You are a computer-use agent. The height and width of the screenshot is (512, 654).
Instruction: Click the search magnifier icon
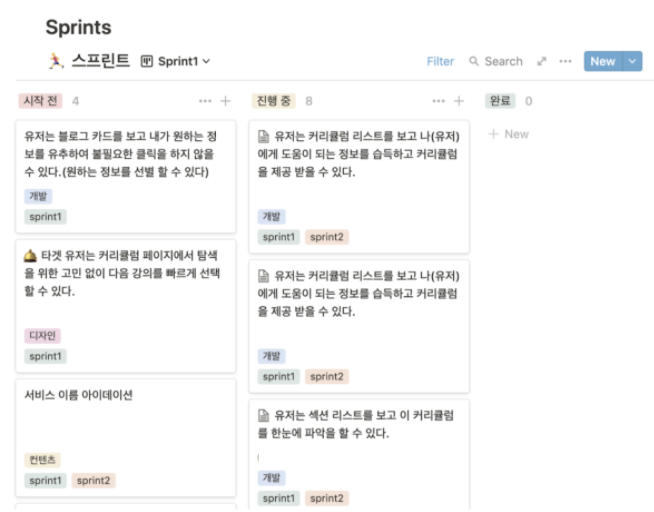474,61
